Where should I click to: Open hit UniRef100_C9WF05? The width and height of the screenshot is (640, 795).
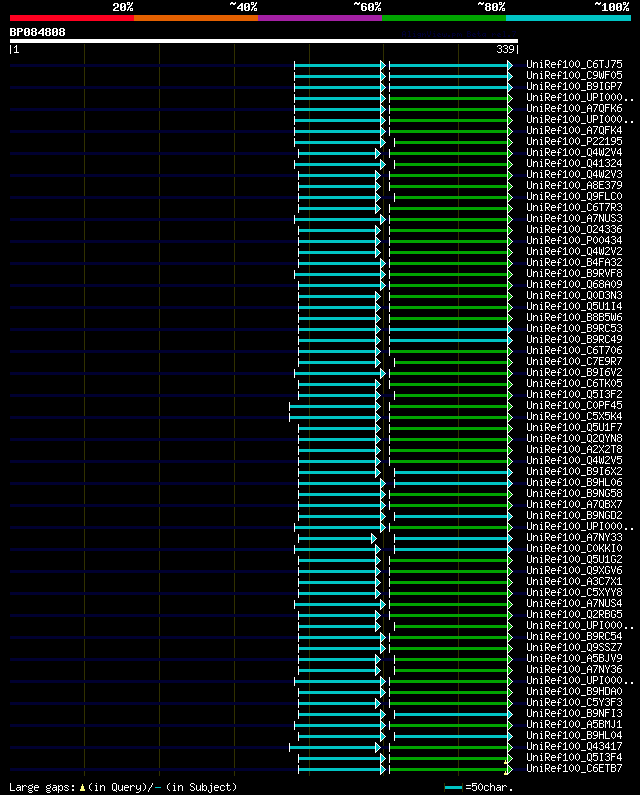574,76
